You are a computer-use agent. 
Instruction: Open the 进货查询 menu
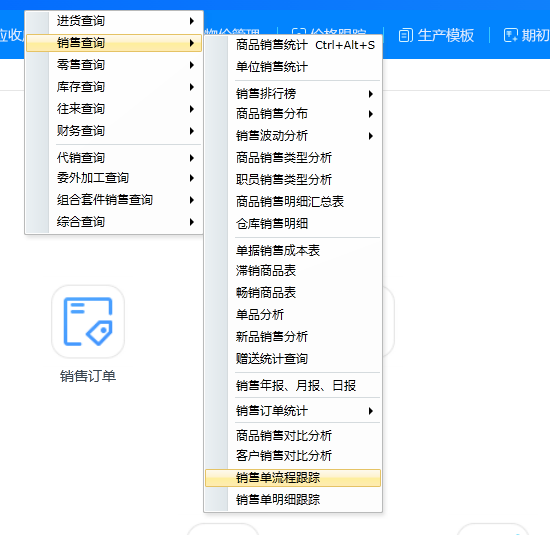tap(114, 21)
